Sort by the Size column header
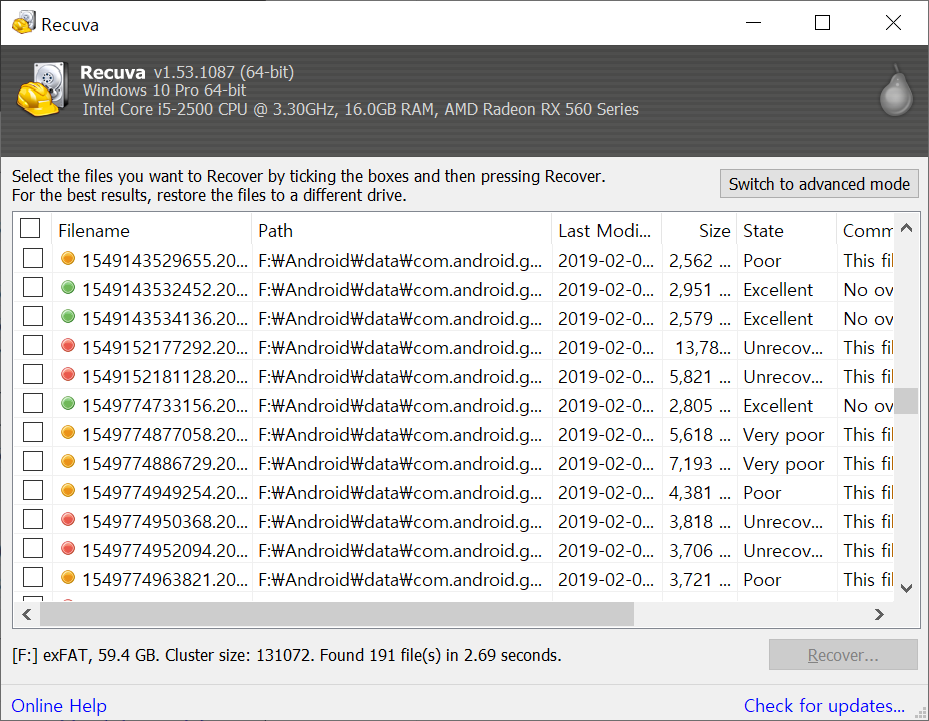This screenshot has width=929, height=721. 699,230
